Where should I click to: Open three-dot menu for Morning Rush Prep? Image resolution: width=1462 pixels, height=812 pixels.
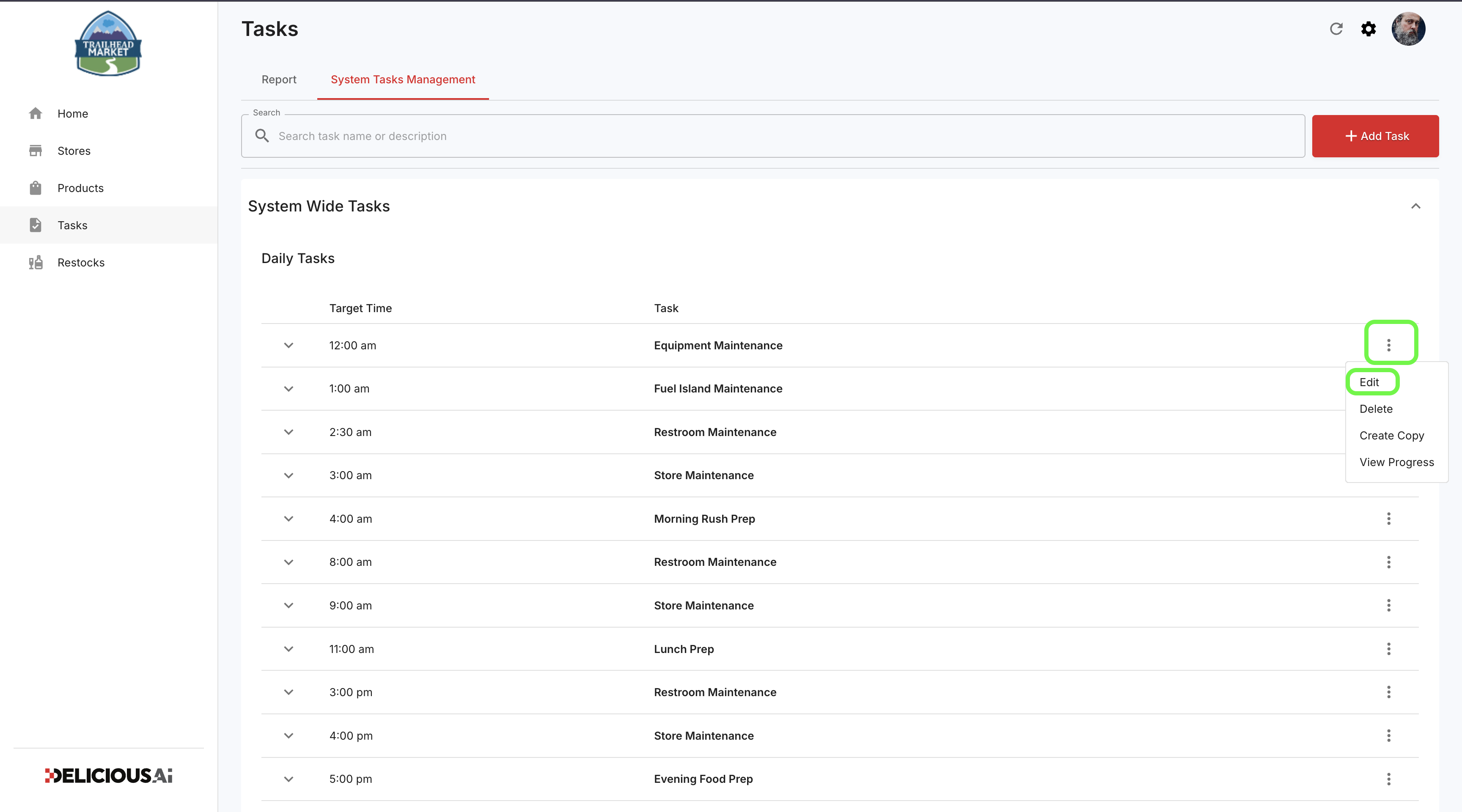point(1389,518)
